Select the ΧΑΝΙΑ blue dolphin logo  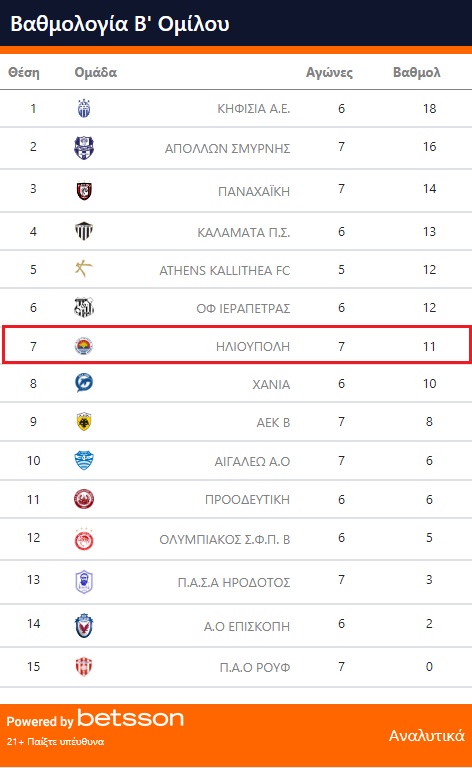84,383
